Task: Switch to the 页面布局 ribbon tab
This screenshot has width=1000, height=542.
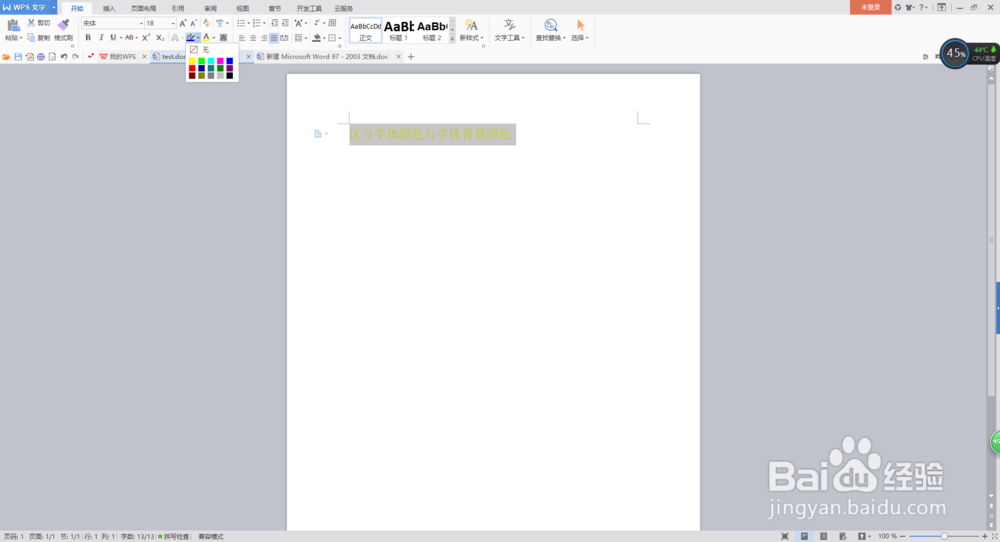Action: tap(143, 8)
